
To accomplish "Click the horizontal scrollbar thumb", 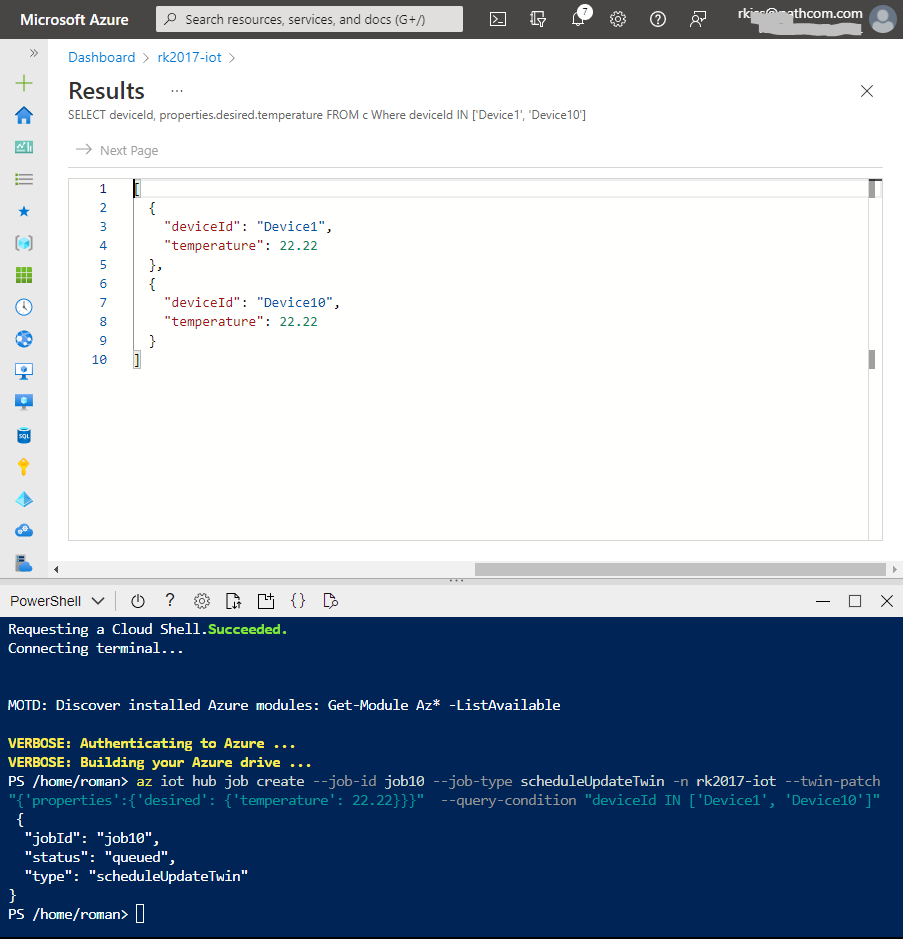I will pyautogui.click(x=680, y=569).
